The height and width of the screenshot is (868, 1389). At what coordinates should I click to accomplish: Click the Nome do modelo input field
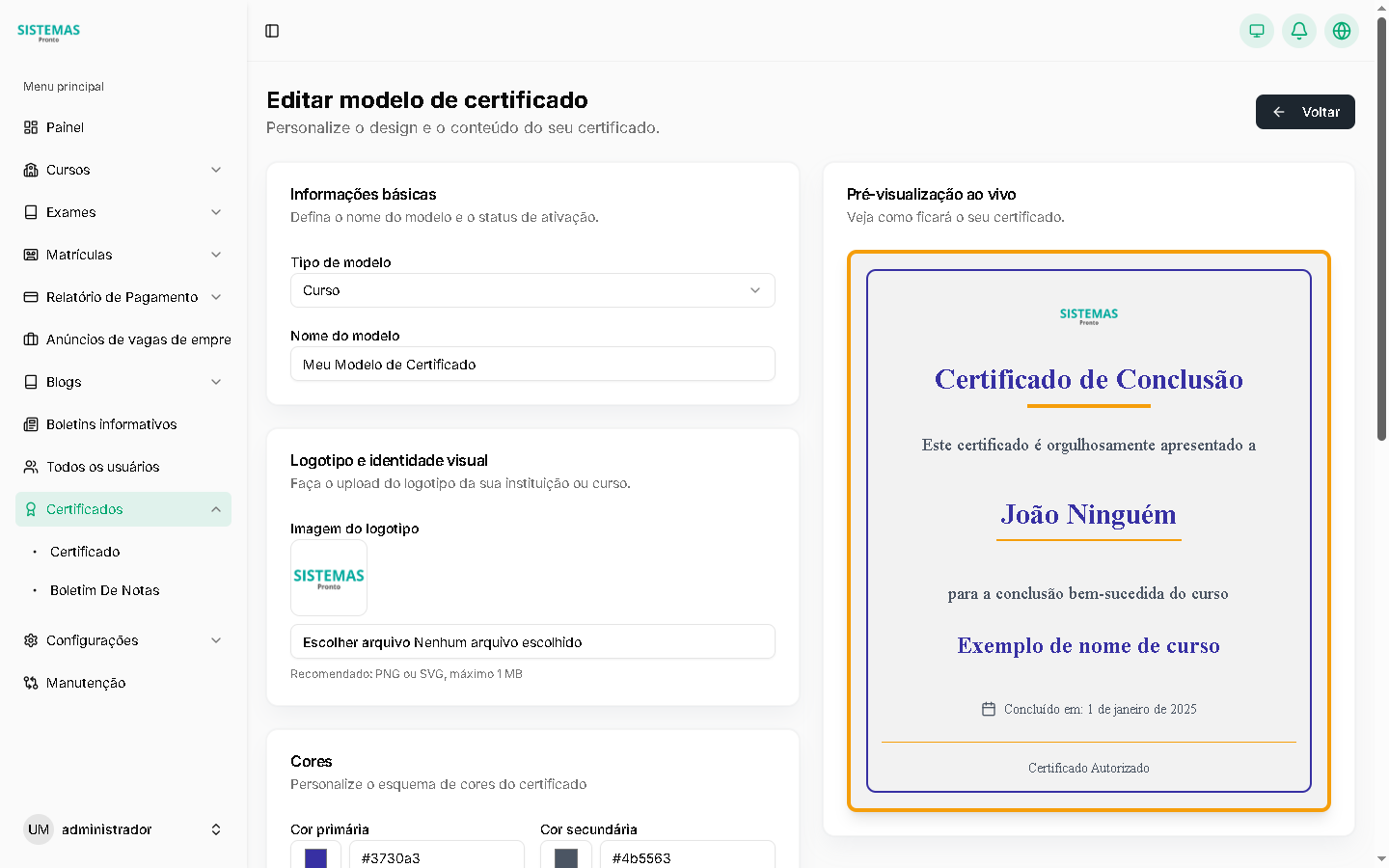click(x=531, y=365)
